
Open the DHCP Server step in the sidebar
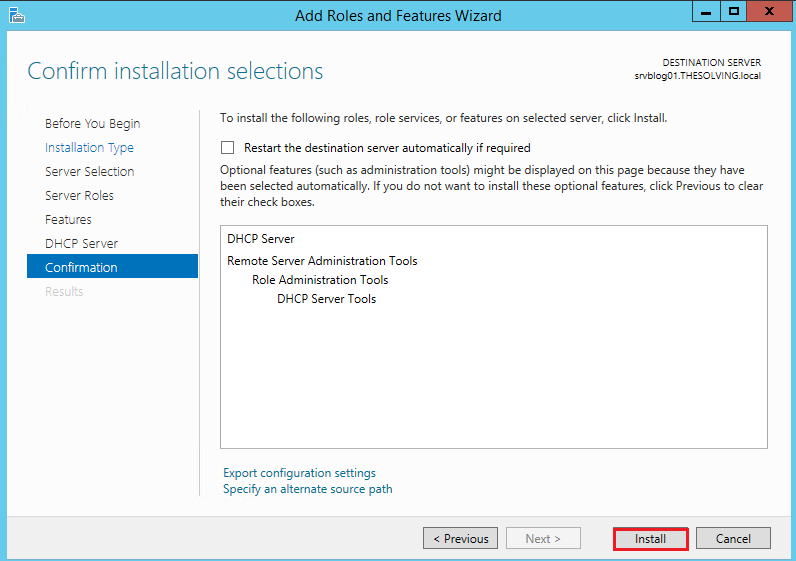point(81,244)
